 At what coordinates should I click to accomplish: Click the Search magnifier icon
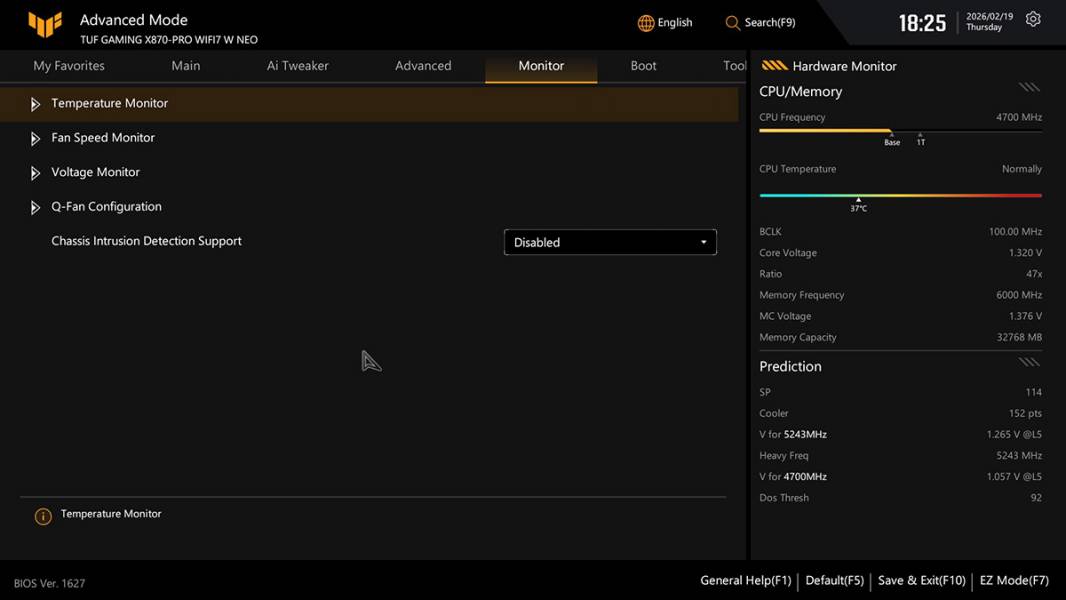point(733,23)
